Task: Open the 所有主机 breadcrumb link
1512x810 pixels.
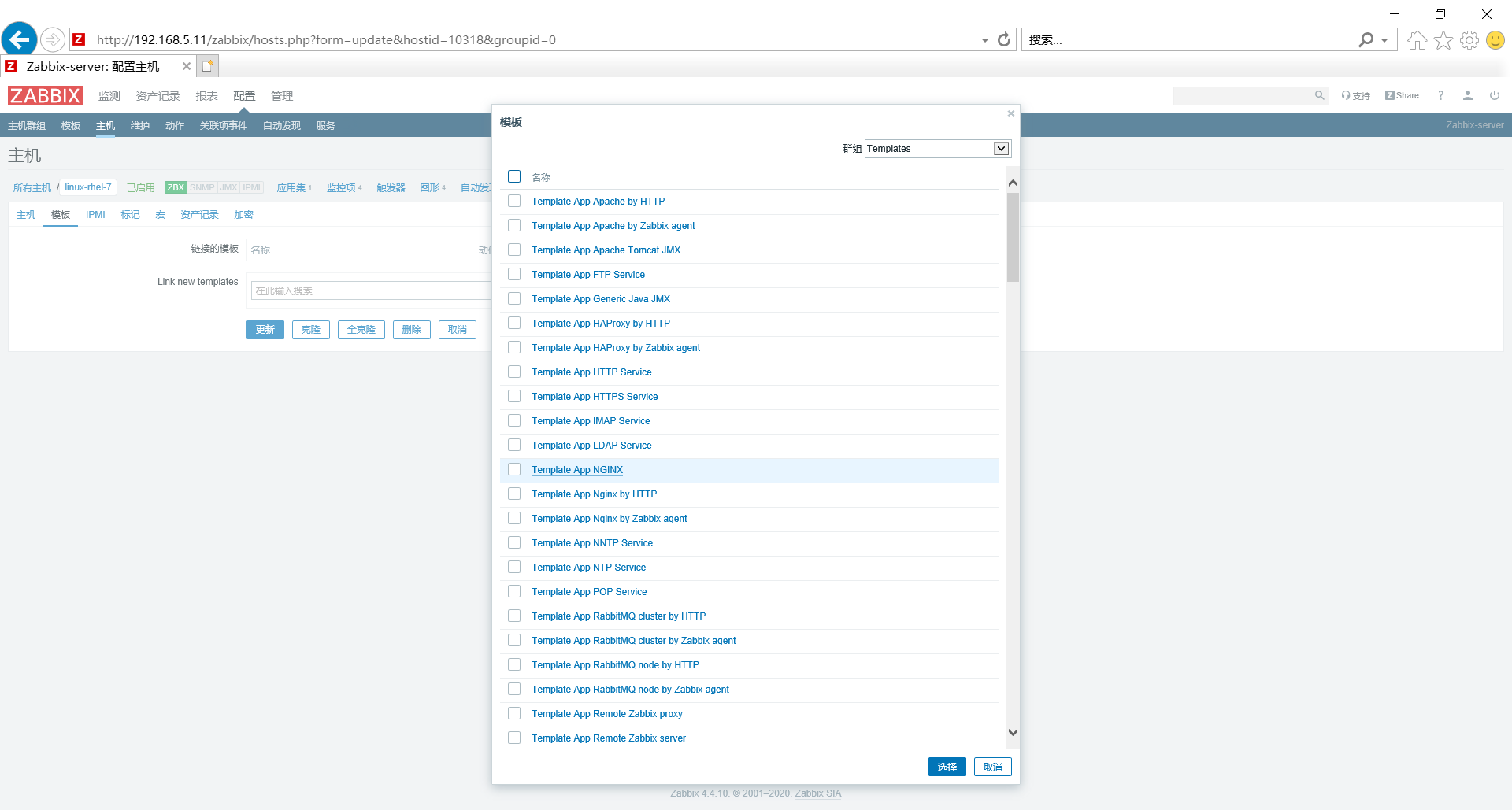Action: (31, 188)
